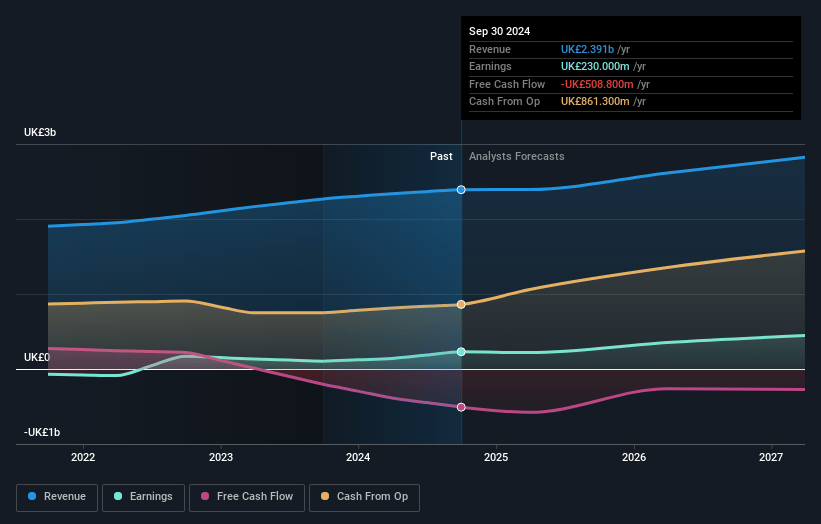Viewport: 821px width, 524px height.
Task: Click the Cash From Op label in tooltip
Action: coord(504,102)
